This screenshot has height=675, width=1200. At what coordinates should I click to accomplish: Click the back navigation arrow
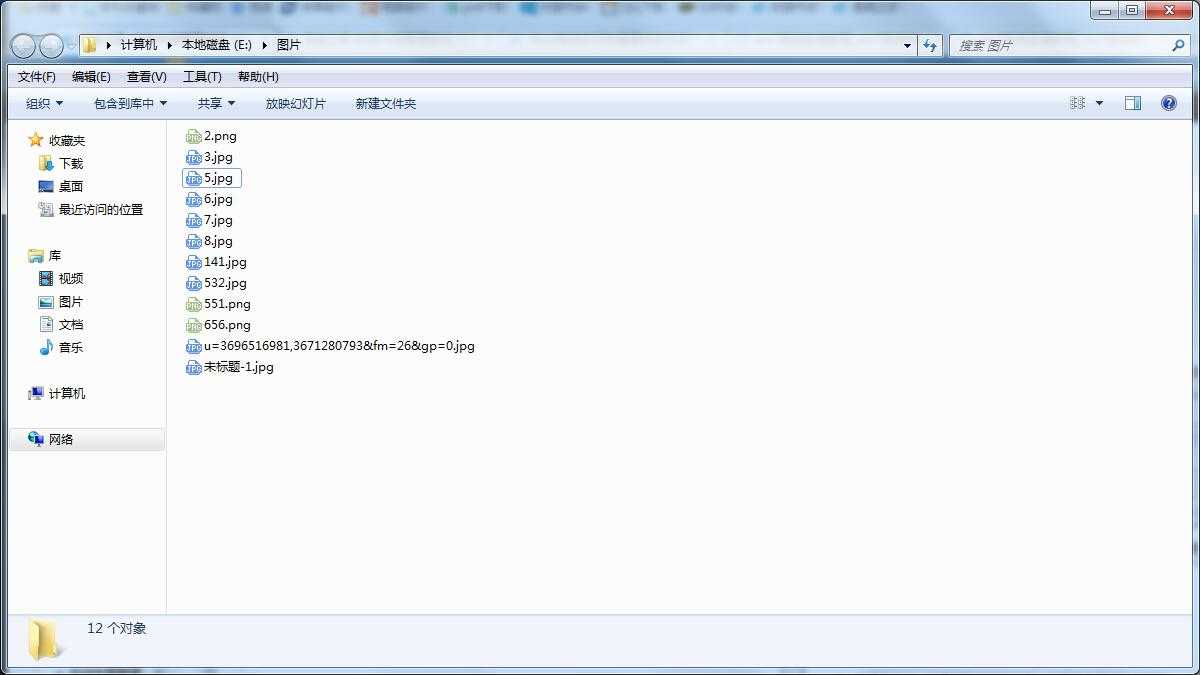22,45
